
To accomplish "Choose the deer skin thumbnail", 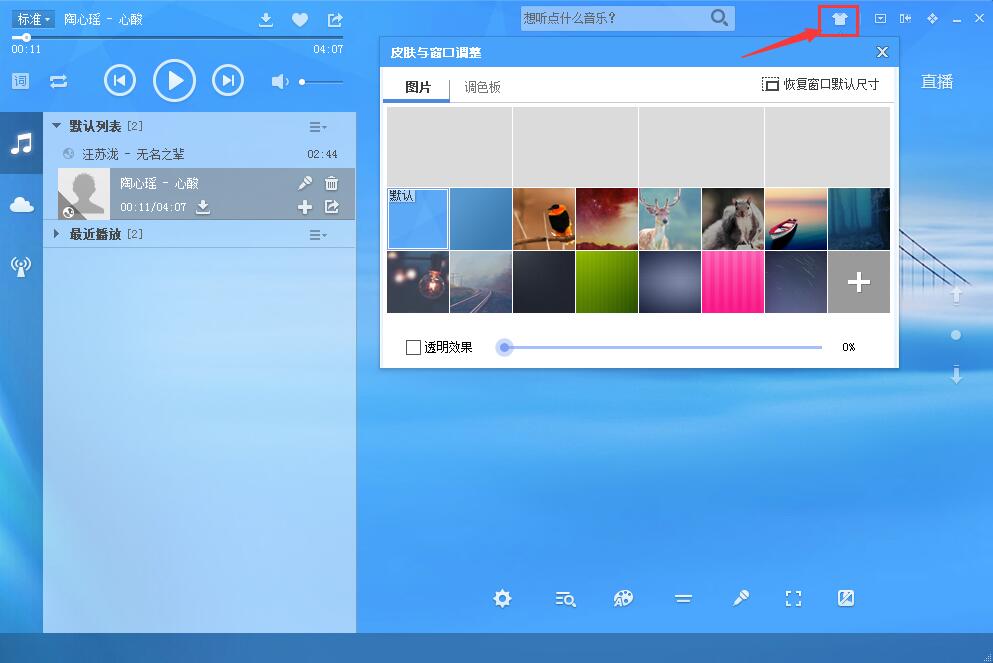I will (x=669, y=219).
